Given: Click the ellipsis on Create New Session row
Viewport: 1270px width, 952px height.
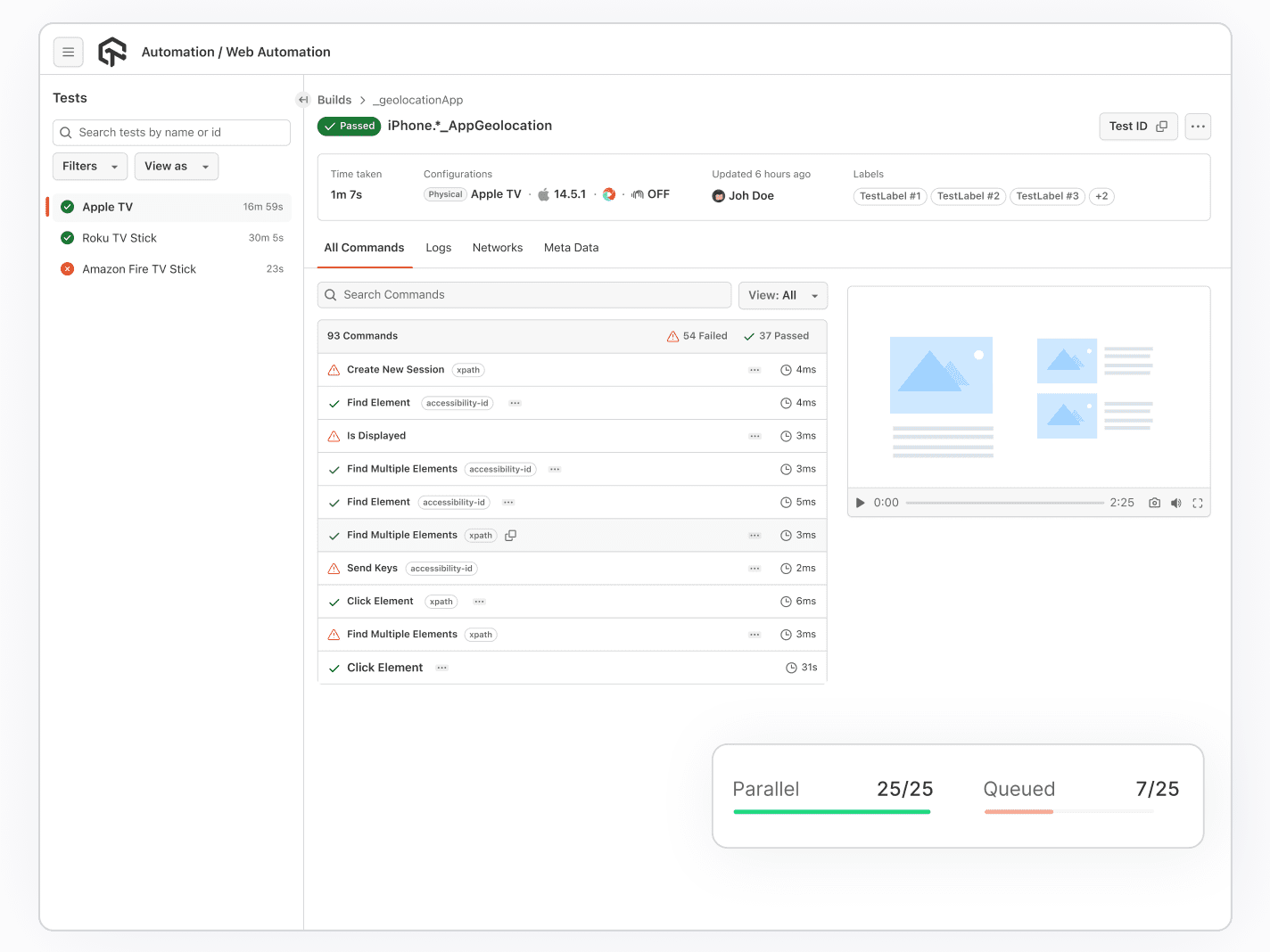Looking at the screenshot, I should click(755, 370).
